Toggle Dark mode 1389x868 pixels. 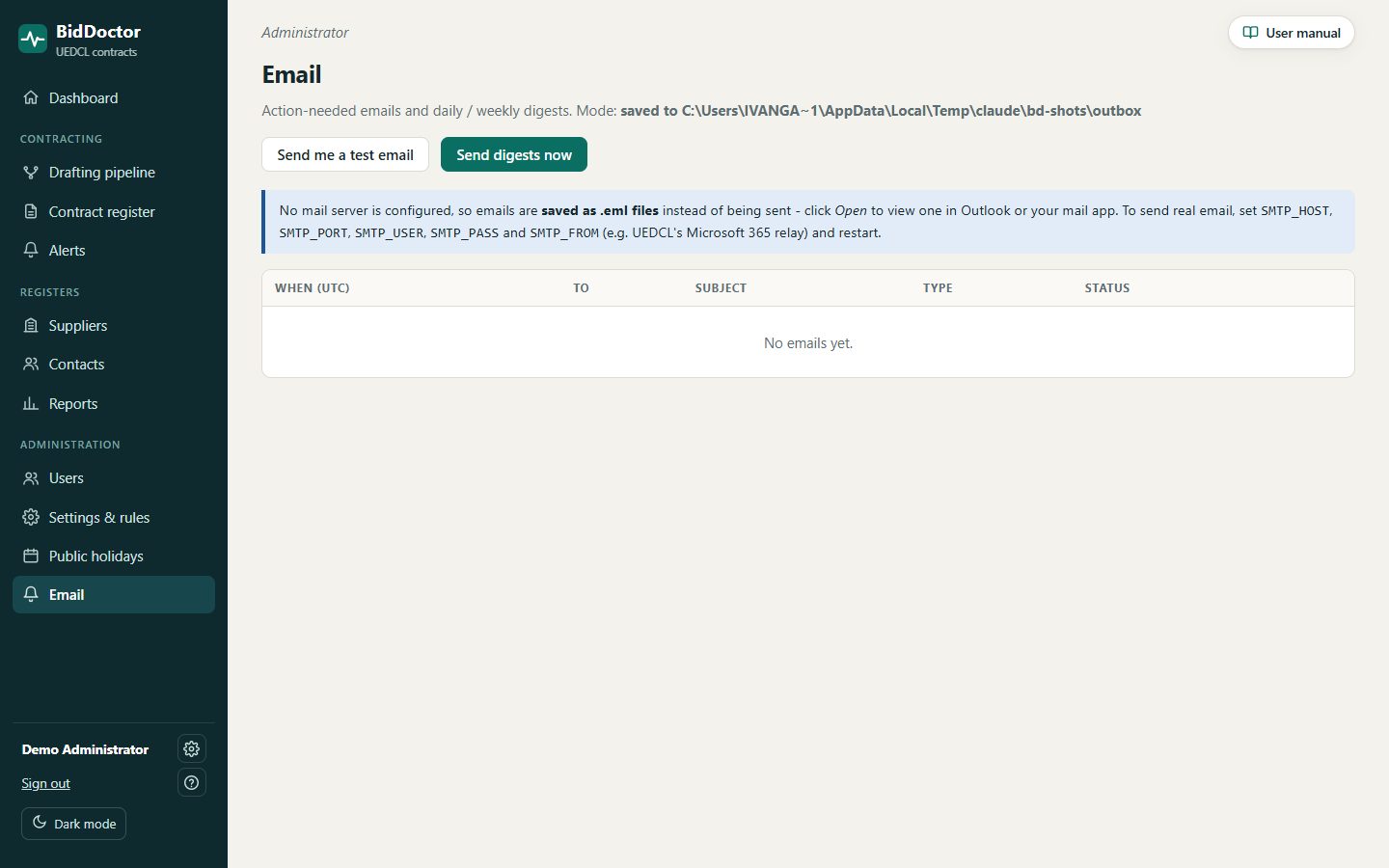coord(74,824)
